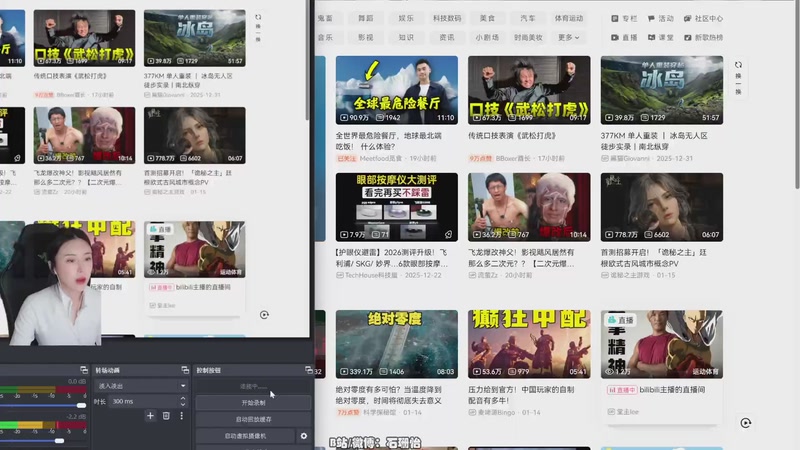The image size is (800, 450).
Task: Click the disabled streaming status button in OBS controls
Action: coord(253,386)
